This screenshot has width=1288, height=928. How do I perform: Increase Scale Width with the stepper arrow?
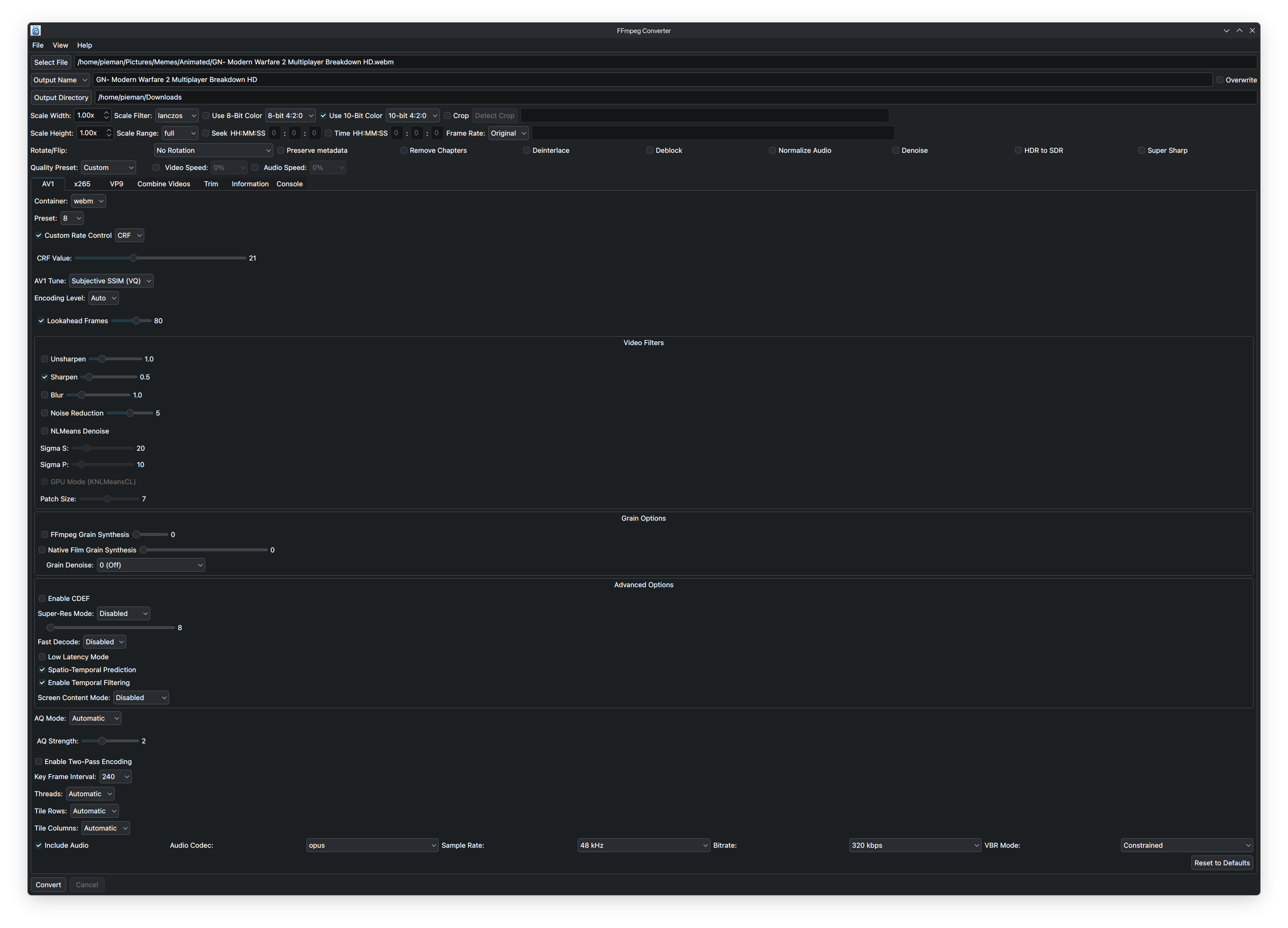[106, 113]
